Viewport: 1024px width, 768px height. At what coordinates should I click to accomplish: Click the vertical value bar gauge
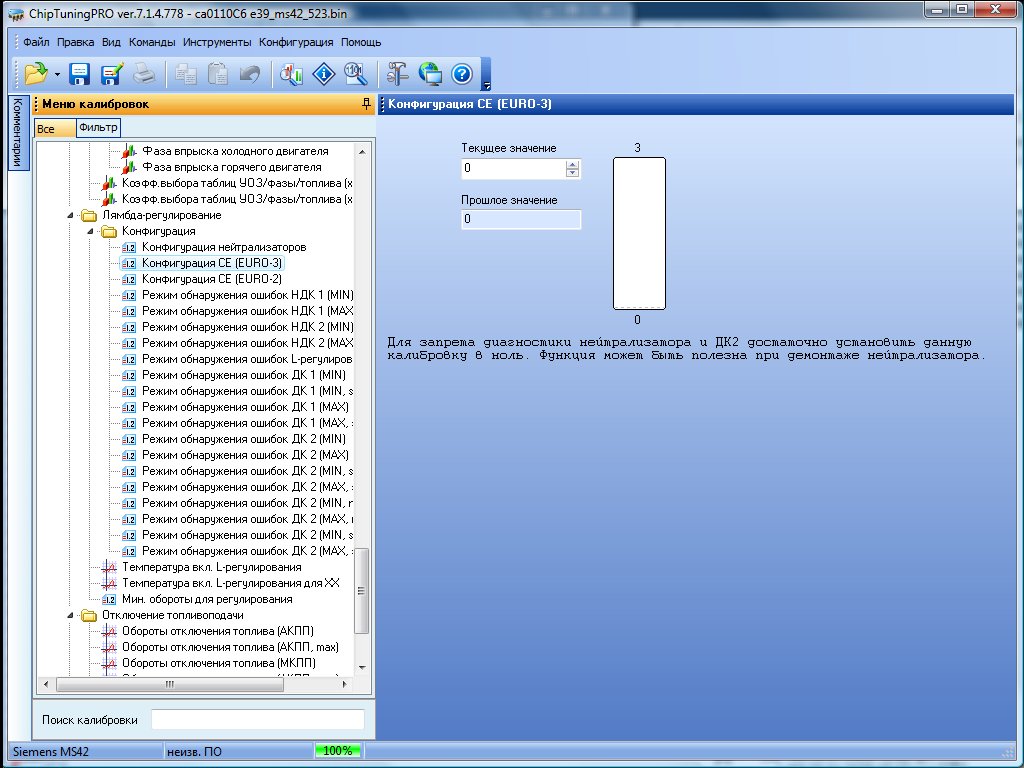point(639,234)
